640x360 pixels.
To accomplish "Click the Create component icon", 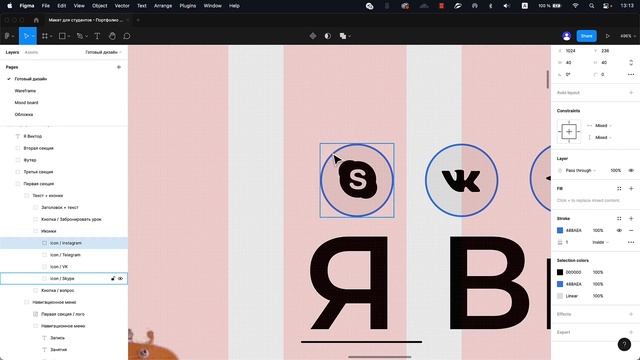I will [313, 36].
